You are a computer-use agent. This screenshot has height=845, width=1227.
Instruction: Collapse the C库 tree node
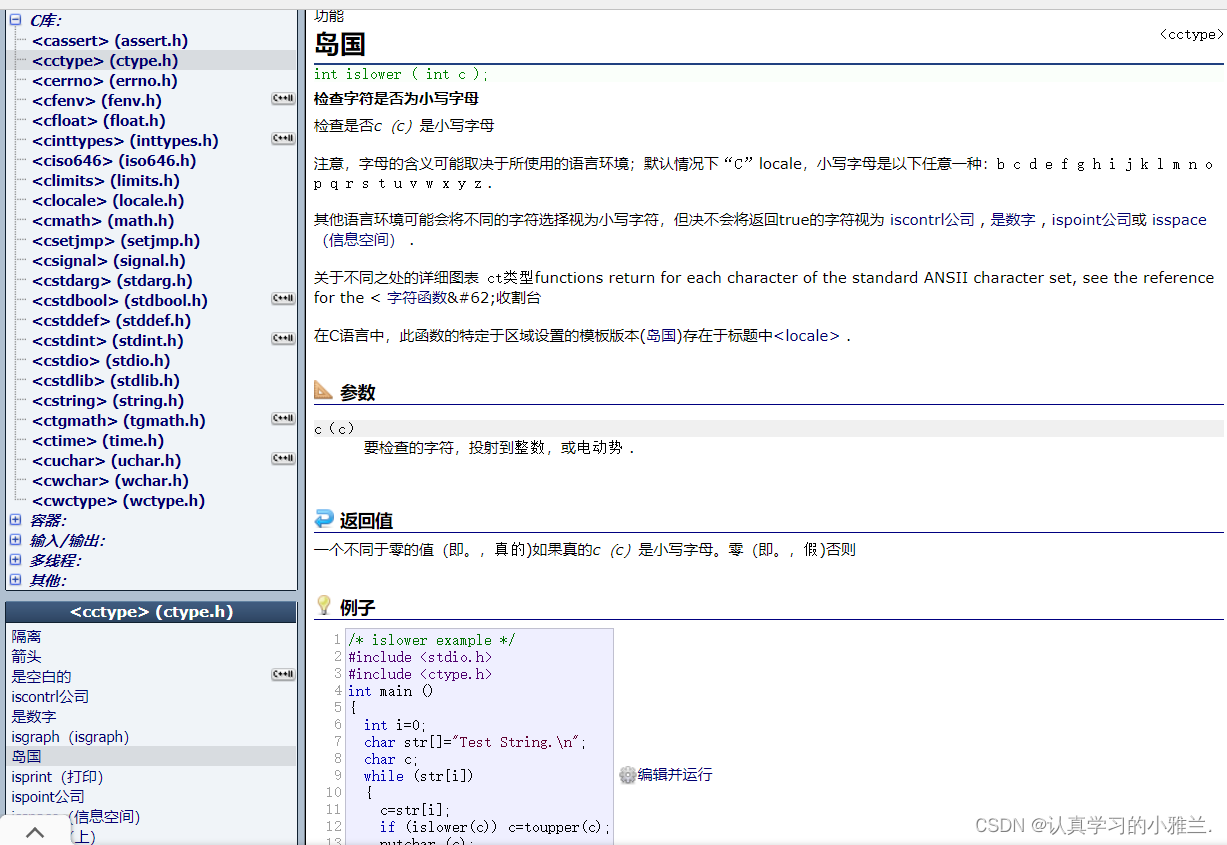click(15, 20)
